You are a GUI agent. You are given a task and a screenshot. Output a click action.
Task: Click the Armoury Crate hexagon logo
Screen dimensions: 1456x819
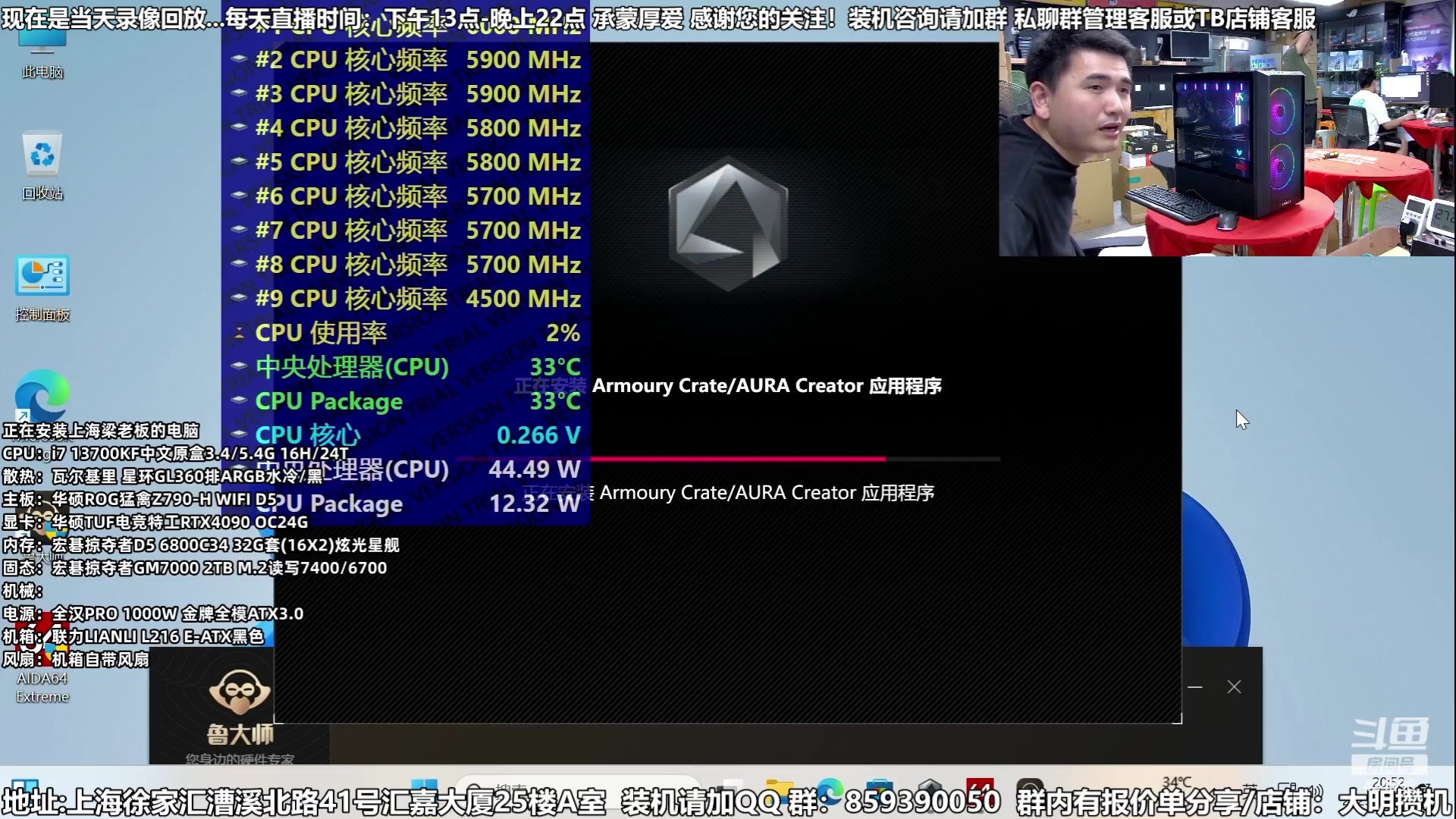pyautogui.click(x=728, y=224)
